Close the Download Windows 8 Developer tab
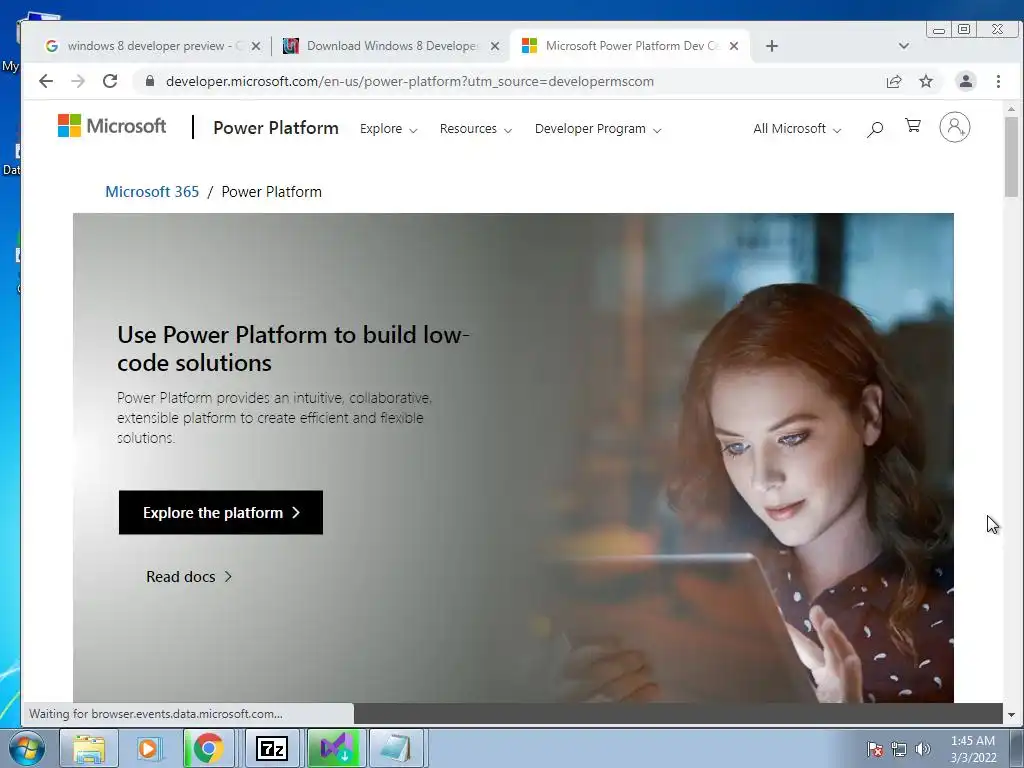1024x768 pixels. tap(495, 46)
